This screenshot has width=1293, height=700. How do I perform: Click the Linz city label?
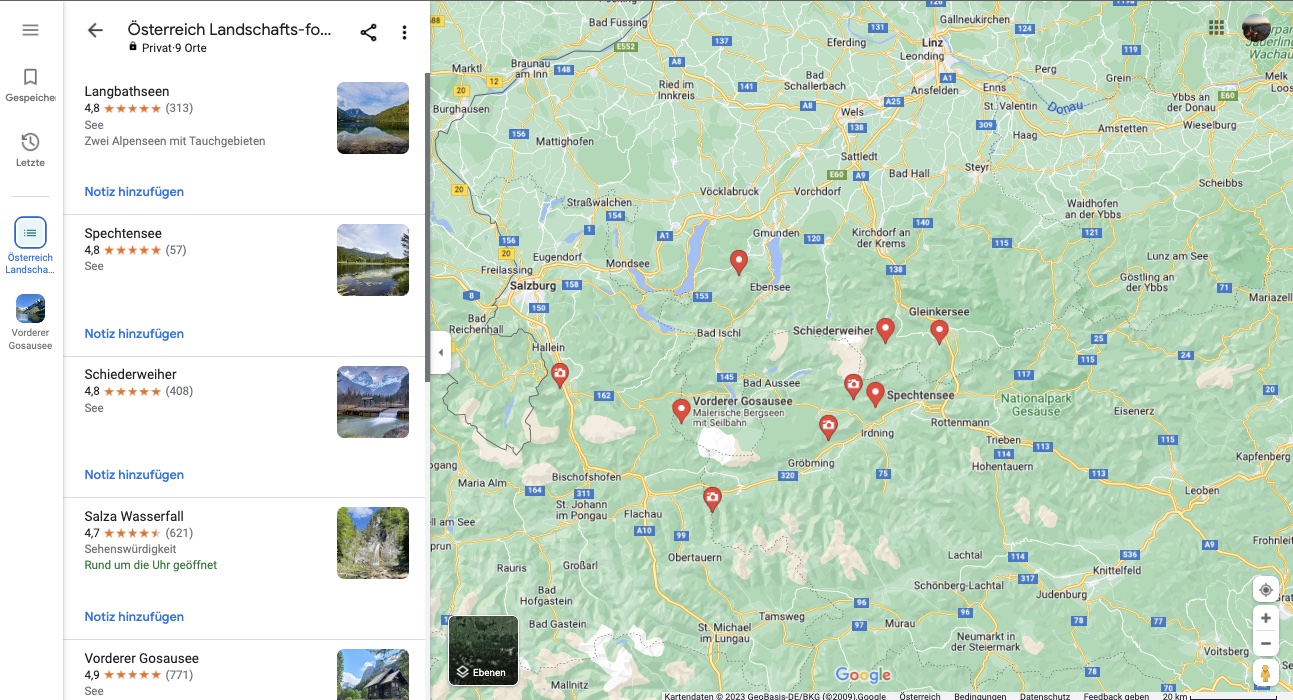933,43
